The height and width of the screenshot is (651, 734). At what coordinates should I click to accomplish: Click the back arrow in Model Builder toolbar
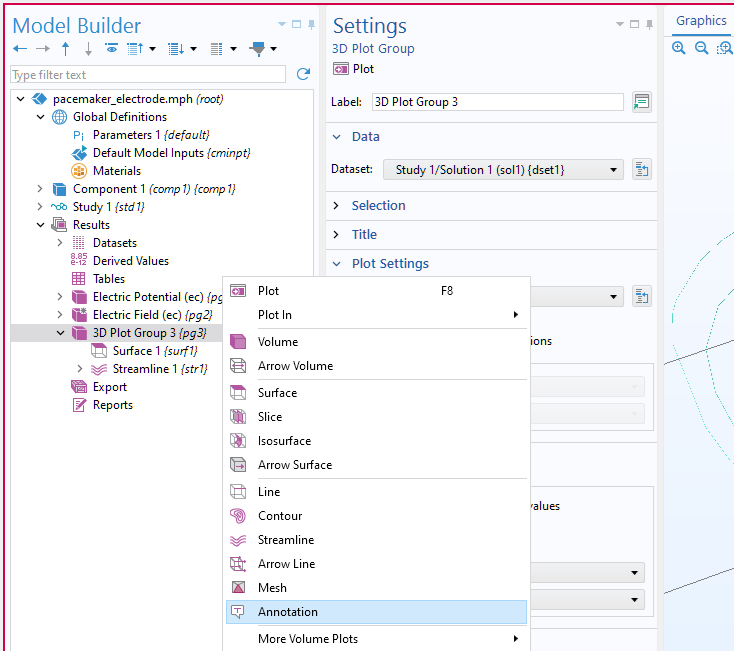[20, 49]
